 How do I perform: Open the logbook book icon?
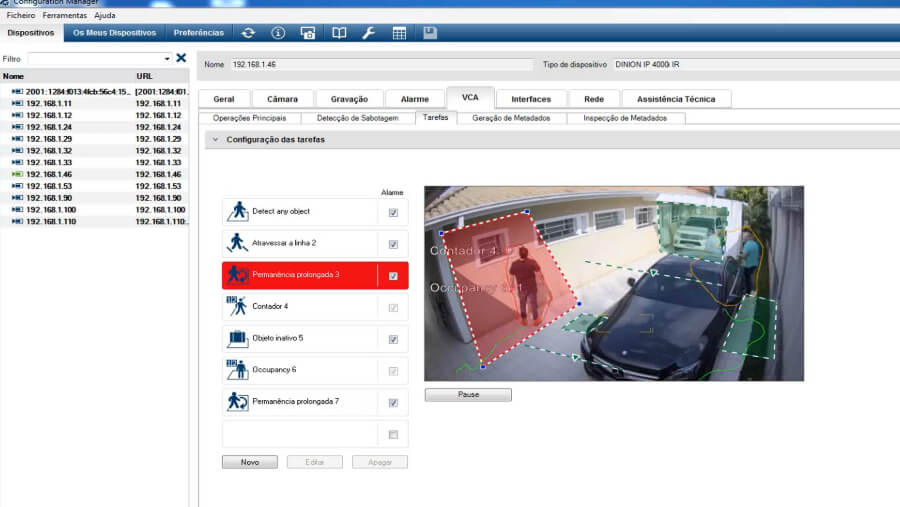[339, 33]
